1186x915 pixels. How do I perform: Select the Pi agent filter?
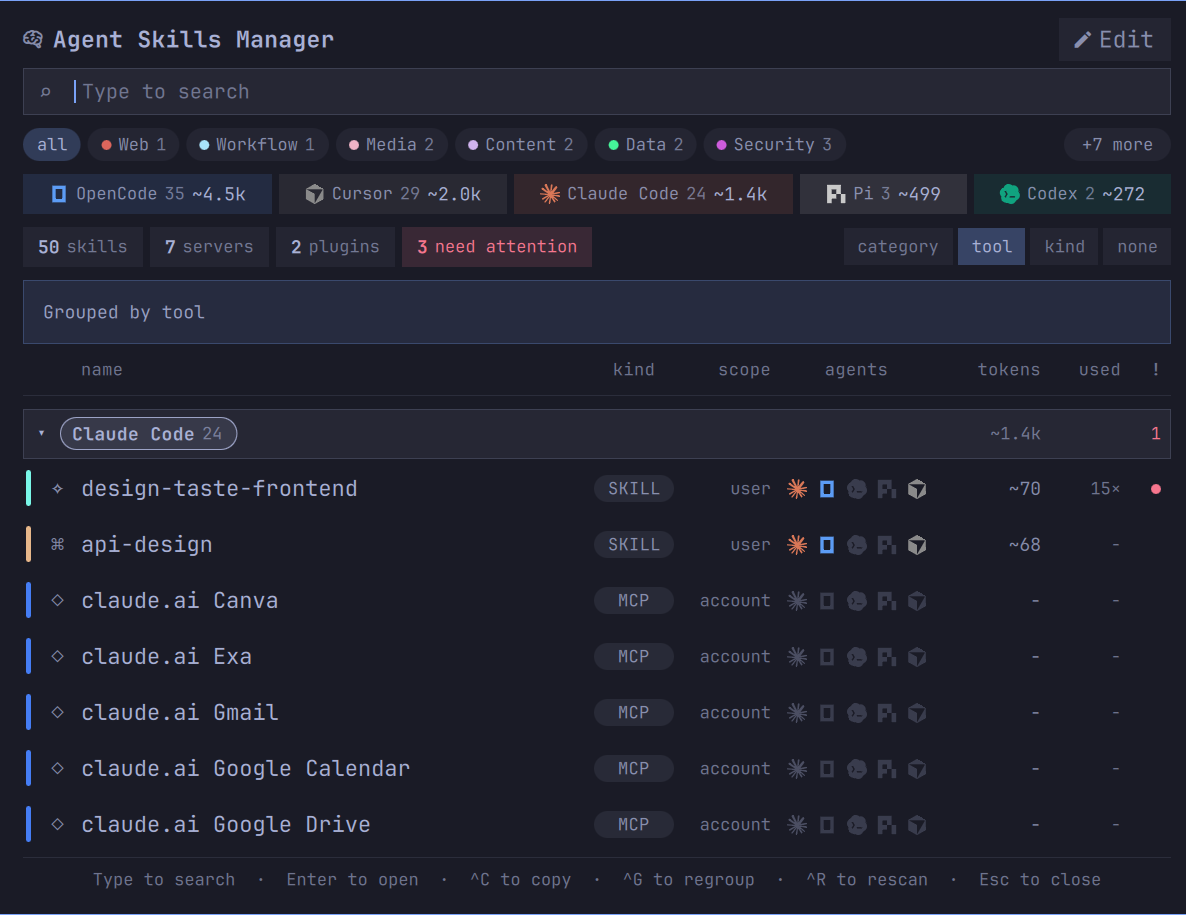coord(883,194)
